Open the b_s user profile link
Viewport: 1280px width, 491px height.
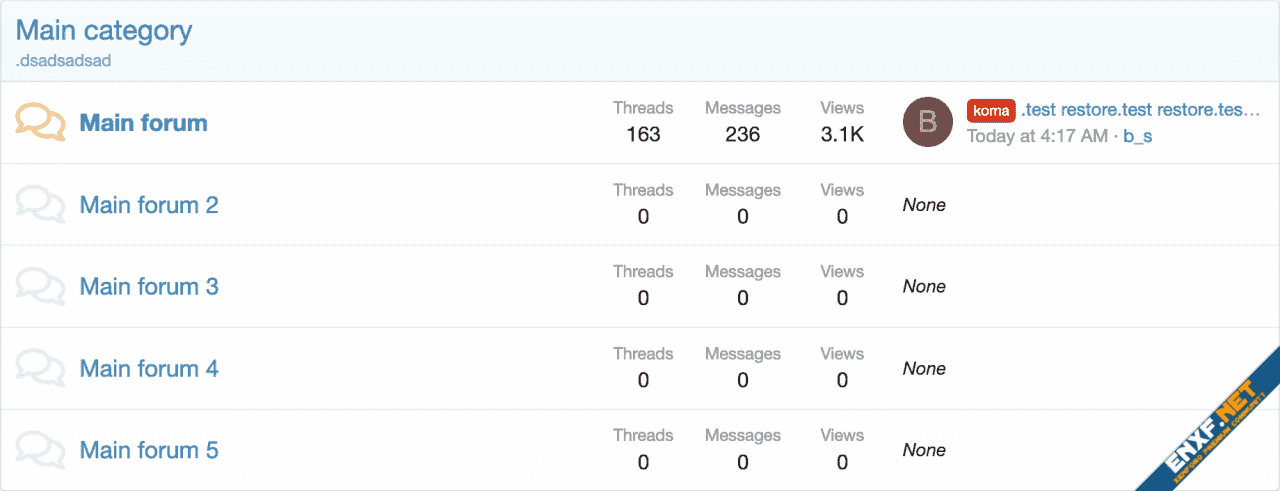1137,136
